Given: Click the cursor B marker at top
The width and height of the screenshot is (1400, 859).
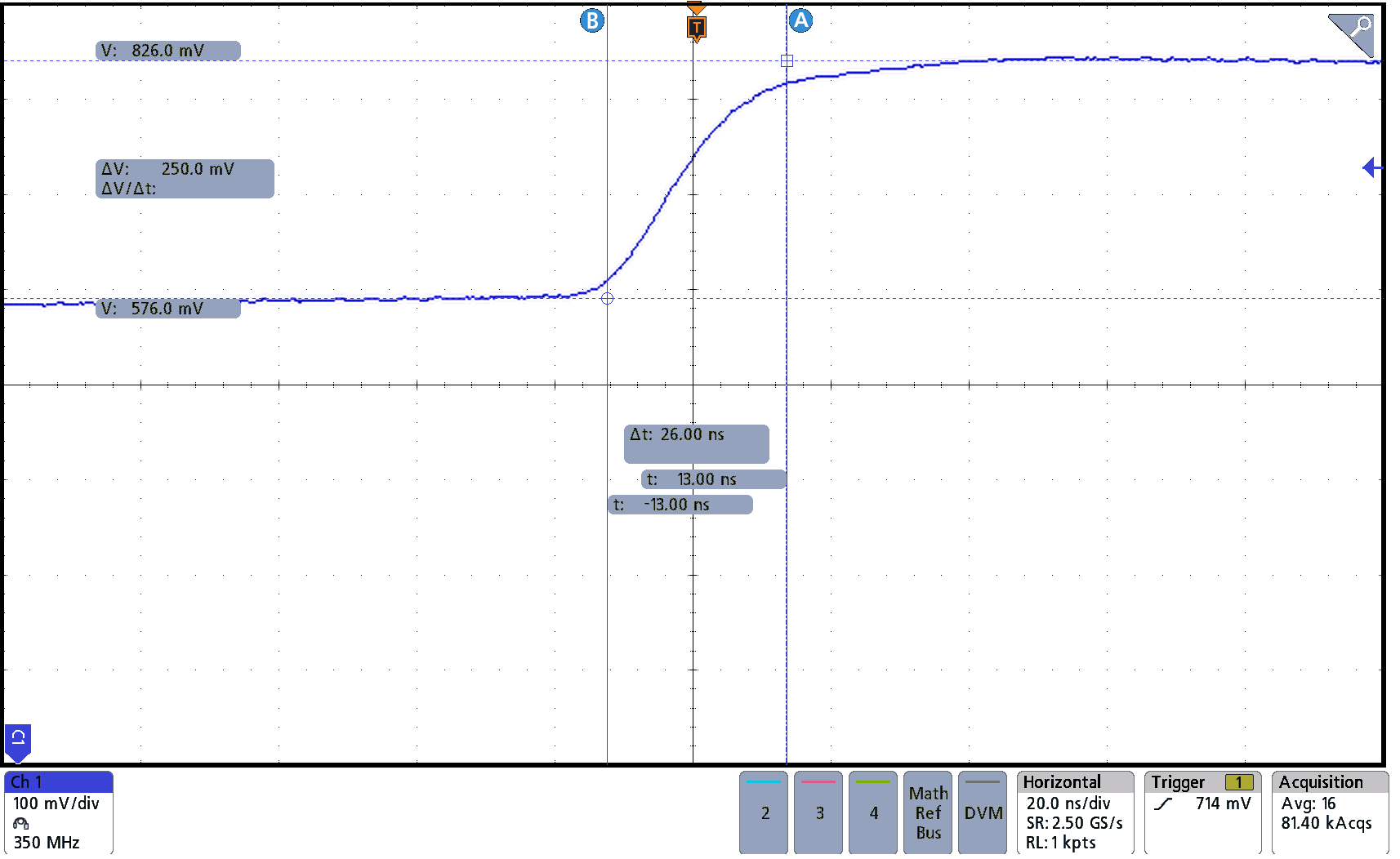Looking at the screenshot, I should (x=592, y=20).
